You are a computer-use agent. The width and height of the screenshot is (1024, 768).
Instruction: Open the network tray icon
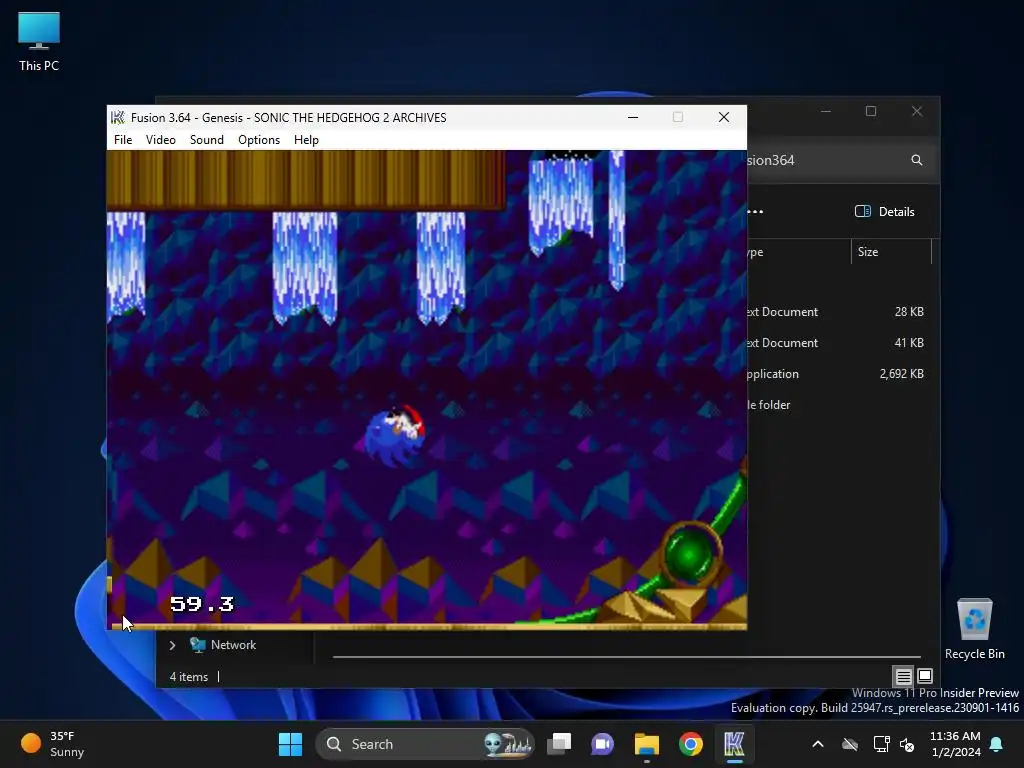pos(881,744)
